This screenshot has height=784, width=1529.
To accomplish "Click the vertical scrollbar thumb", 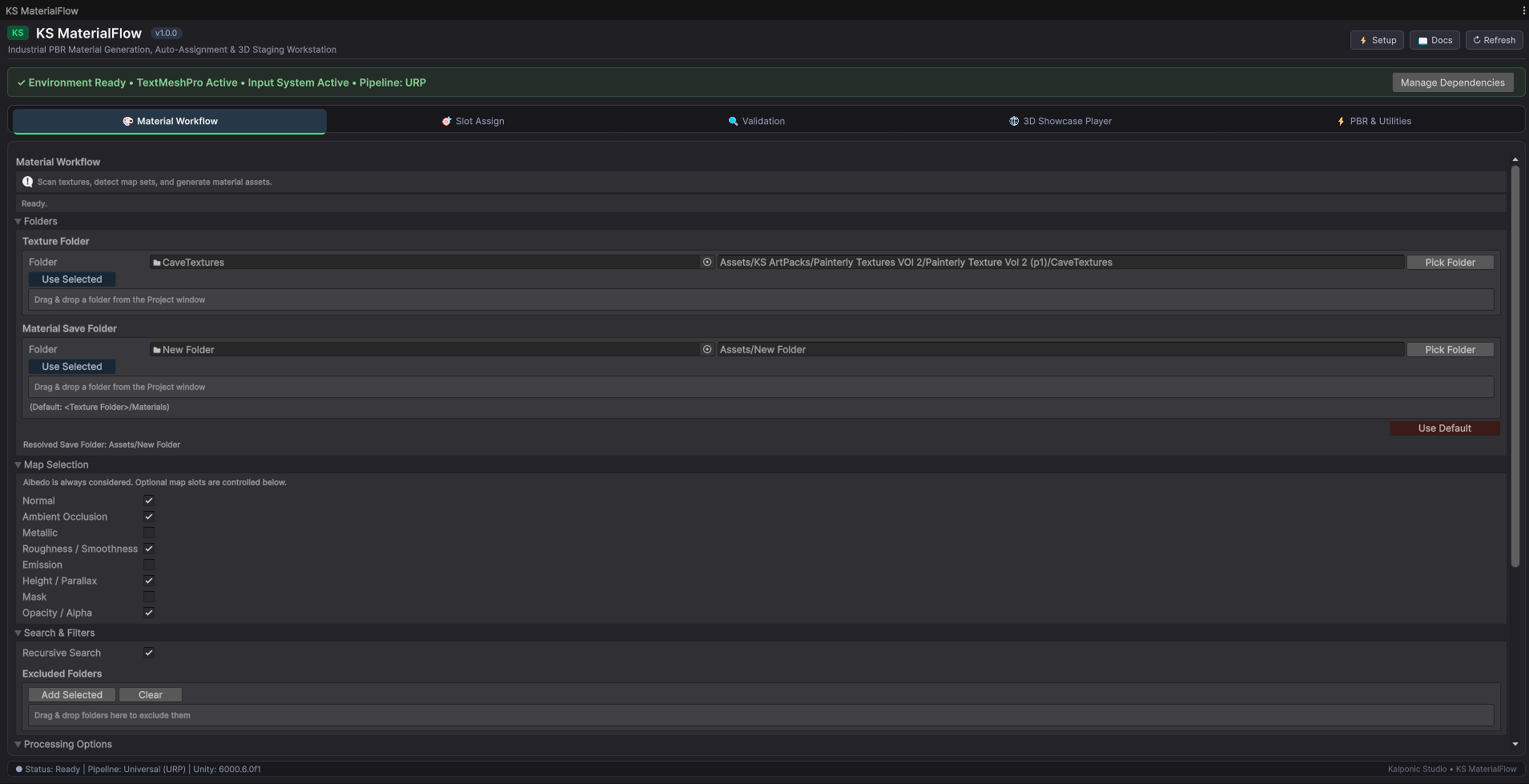I will [x=1515, y=366].
